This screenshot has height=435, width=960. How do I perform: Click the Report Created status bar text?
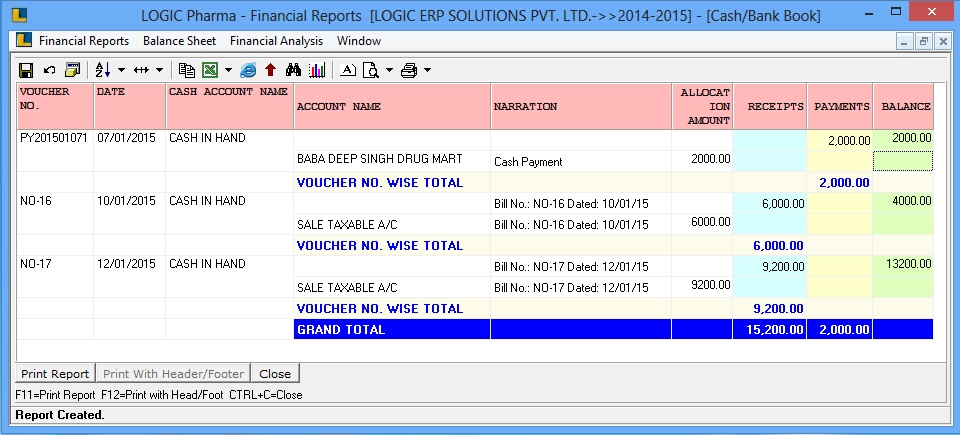click(60, 415)
